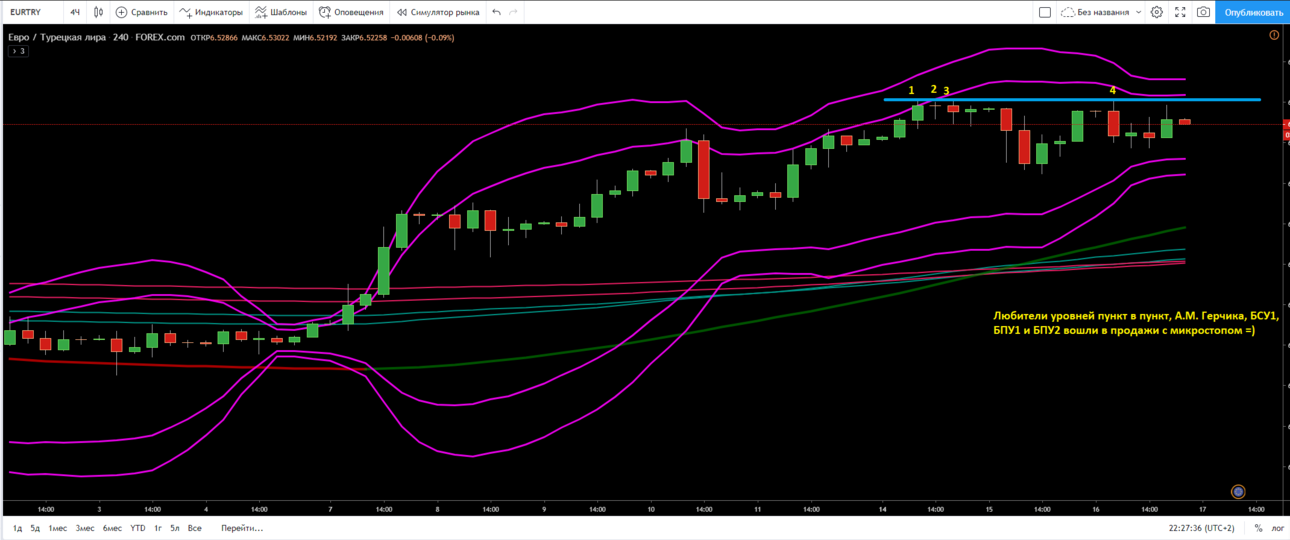The image size is (1290, 540).
Task: Toggle logarithmic scale (лог)
Action: point(1277,528)
